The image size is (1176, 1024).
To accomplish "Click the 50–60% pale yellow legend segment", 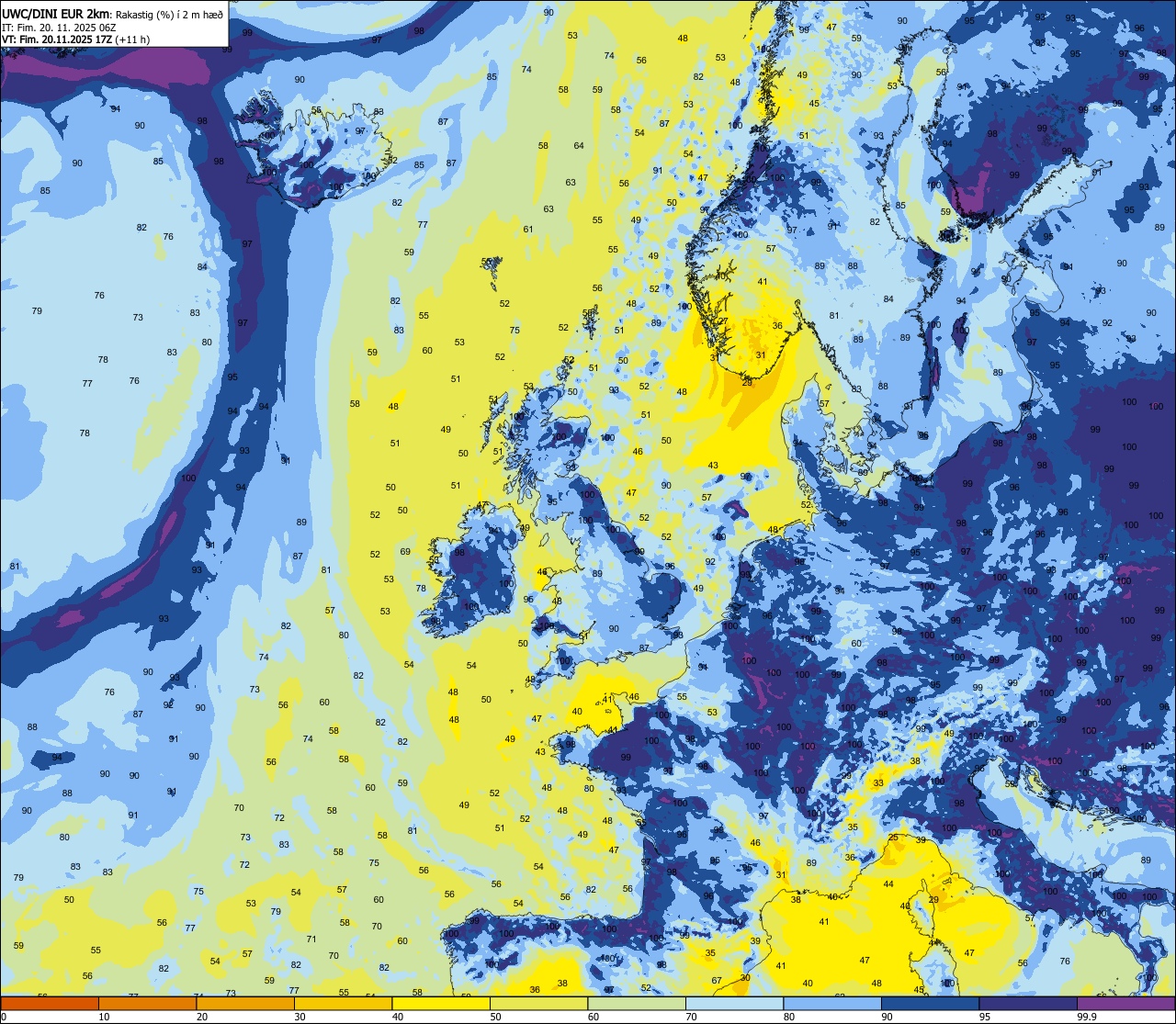I will tap(538, 1004).
